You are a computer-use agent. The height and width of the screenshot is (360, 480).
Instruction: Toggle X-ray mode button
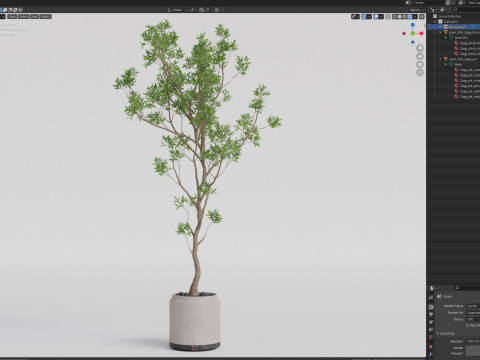(388, 17)
